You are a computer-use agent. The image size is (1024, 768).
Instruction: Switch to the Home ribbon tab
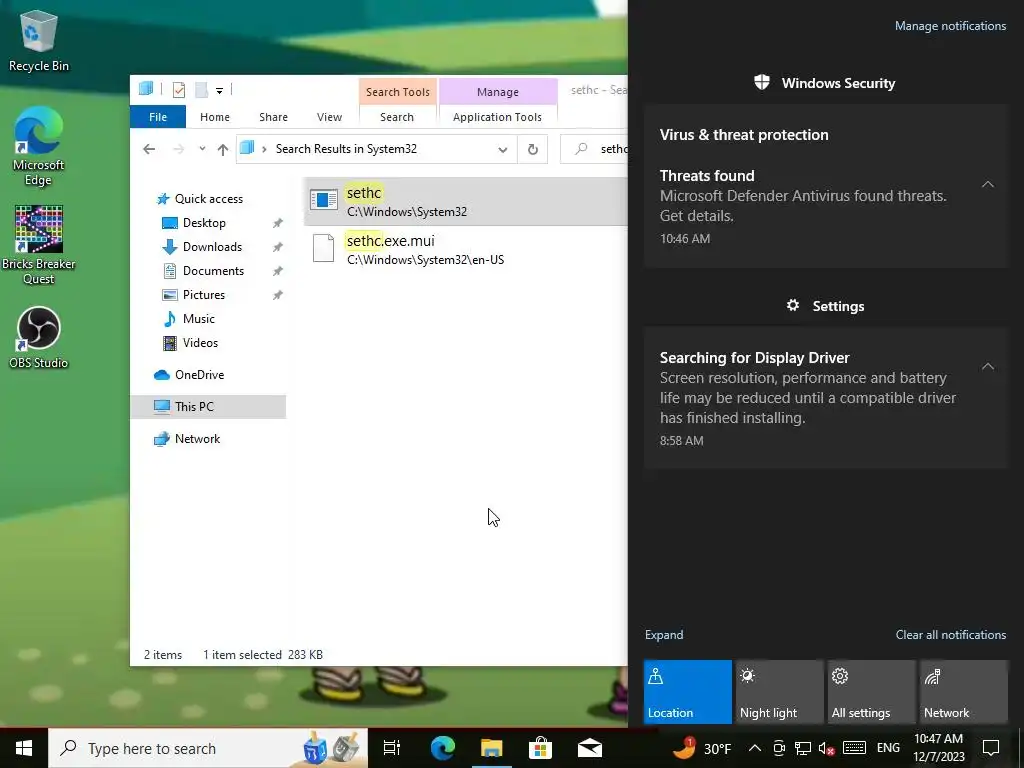[x=215, y=117]
